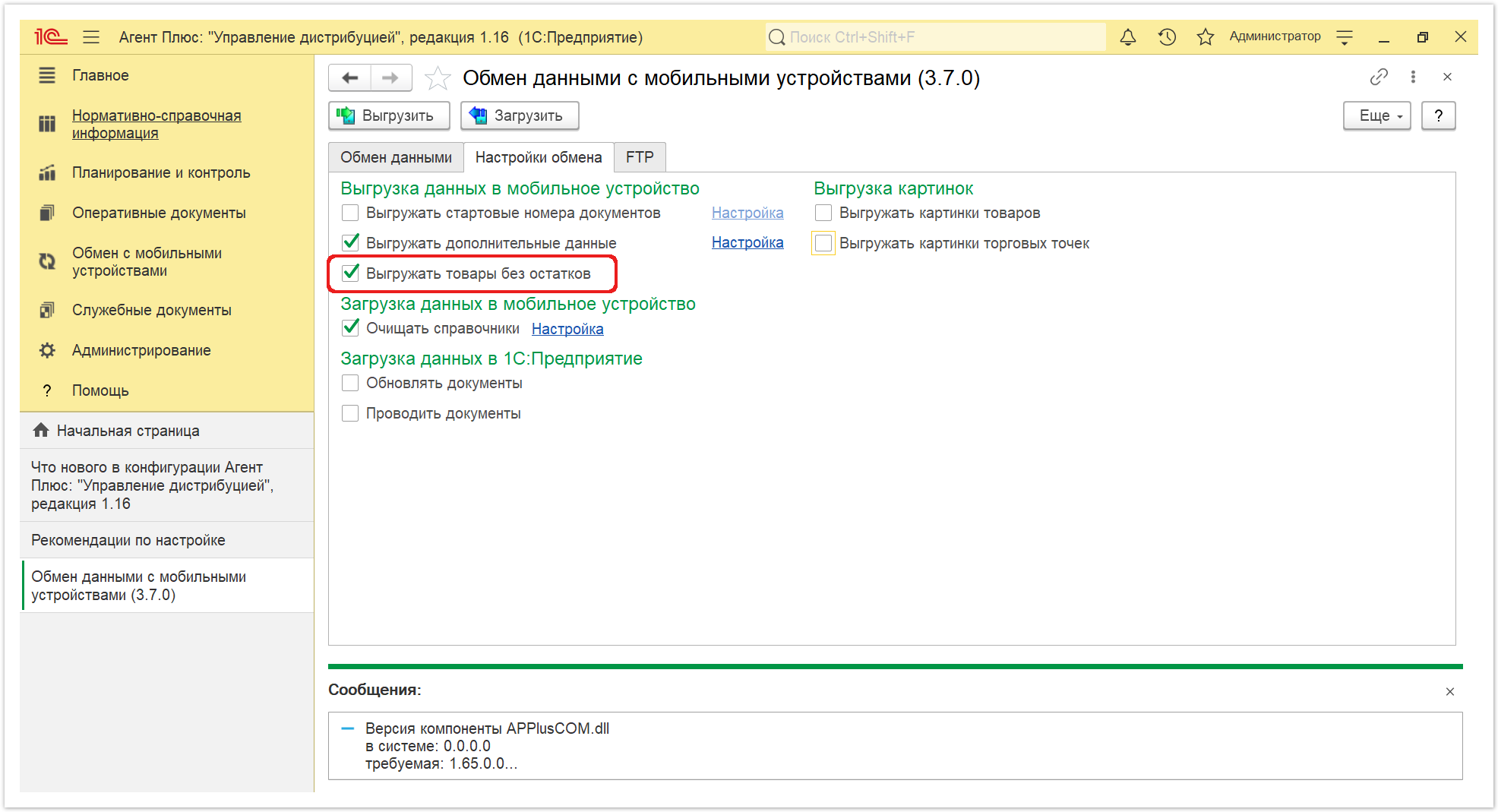Go back with the left arrow
1498x812 pixels.
350,77
